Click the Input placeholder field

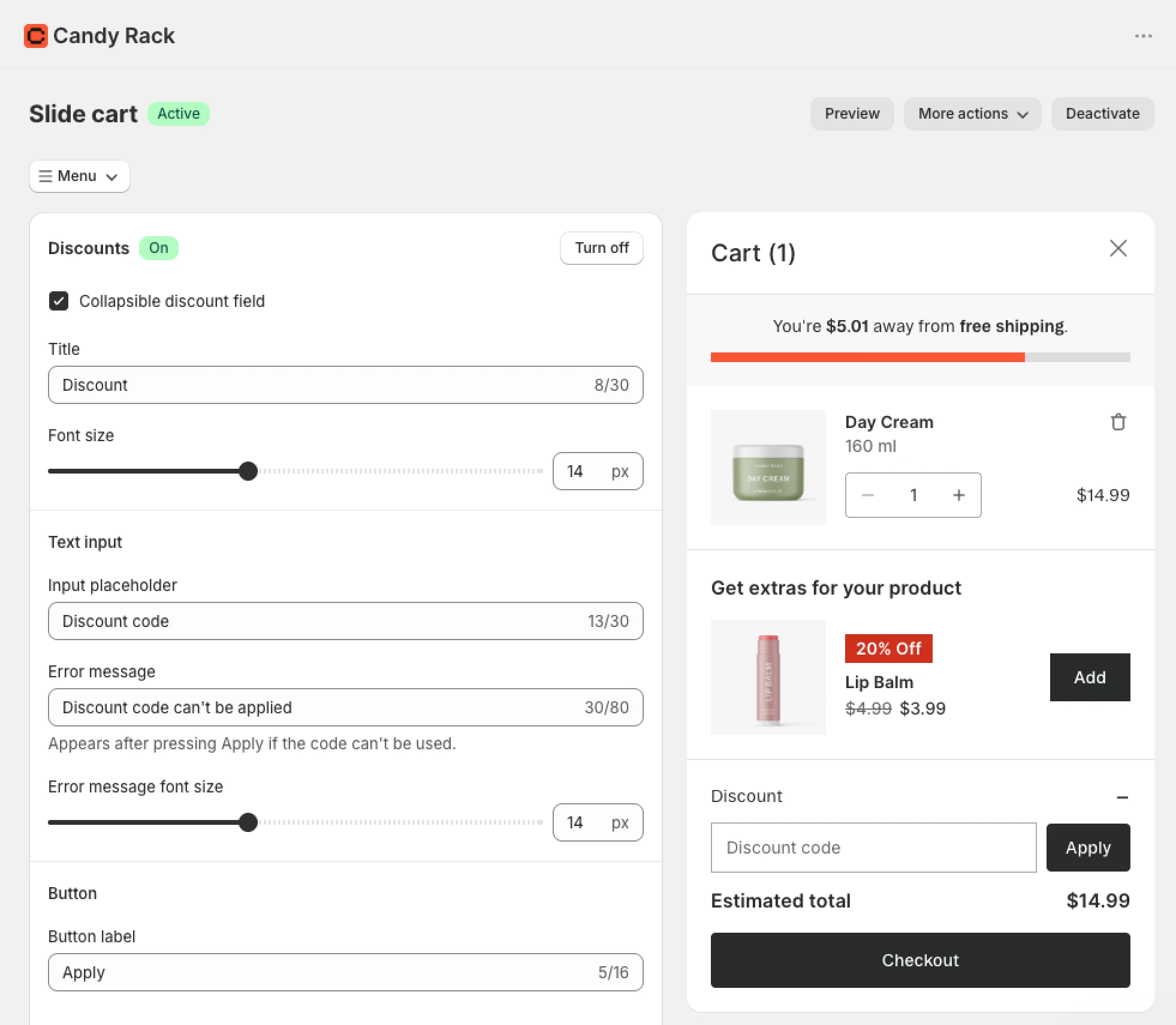(346, 621)
